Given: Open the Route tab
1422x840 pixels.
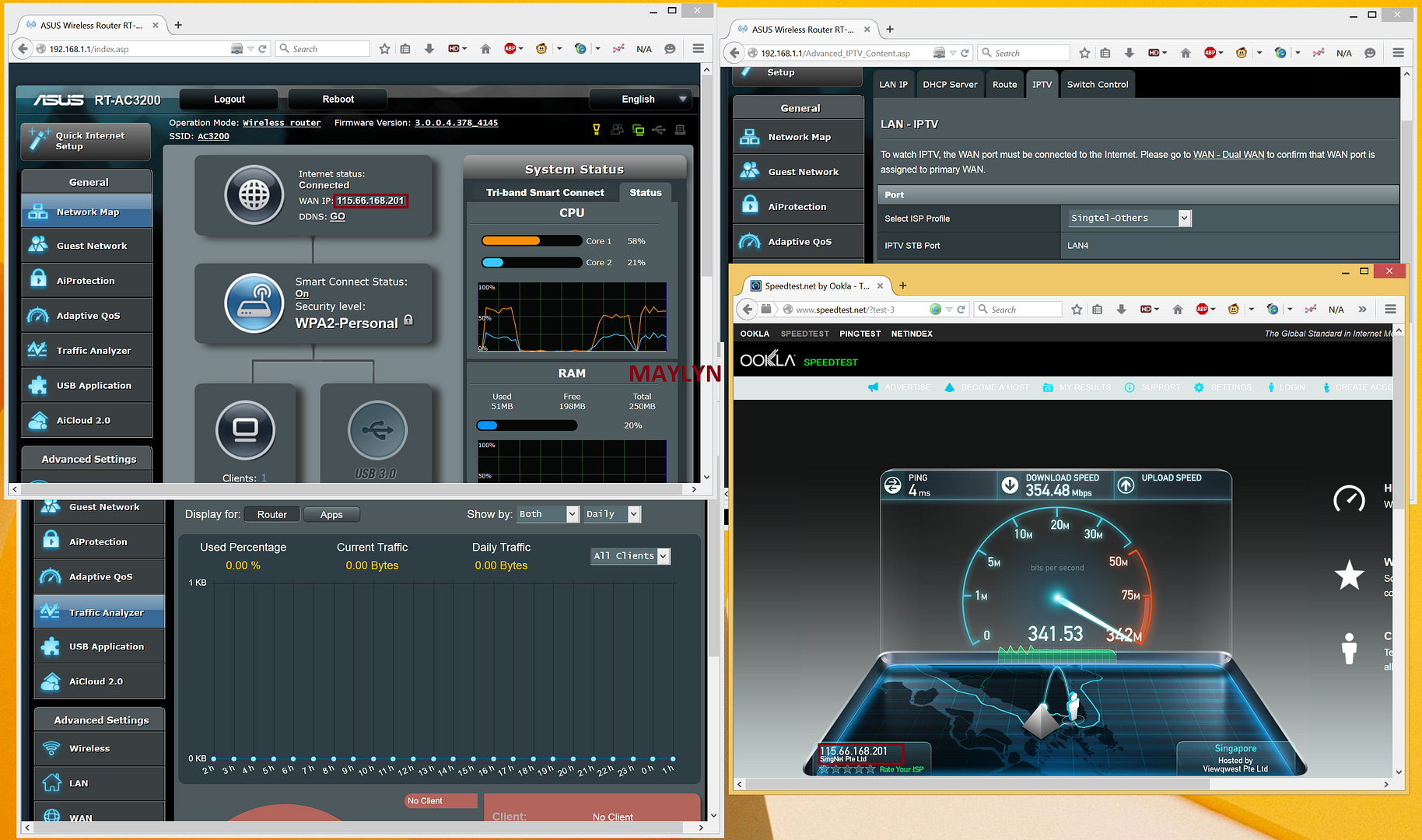Looking at the screenshot, I should click(1004, 84).
